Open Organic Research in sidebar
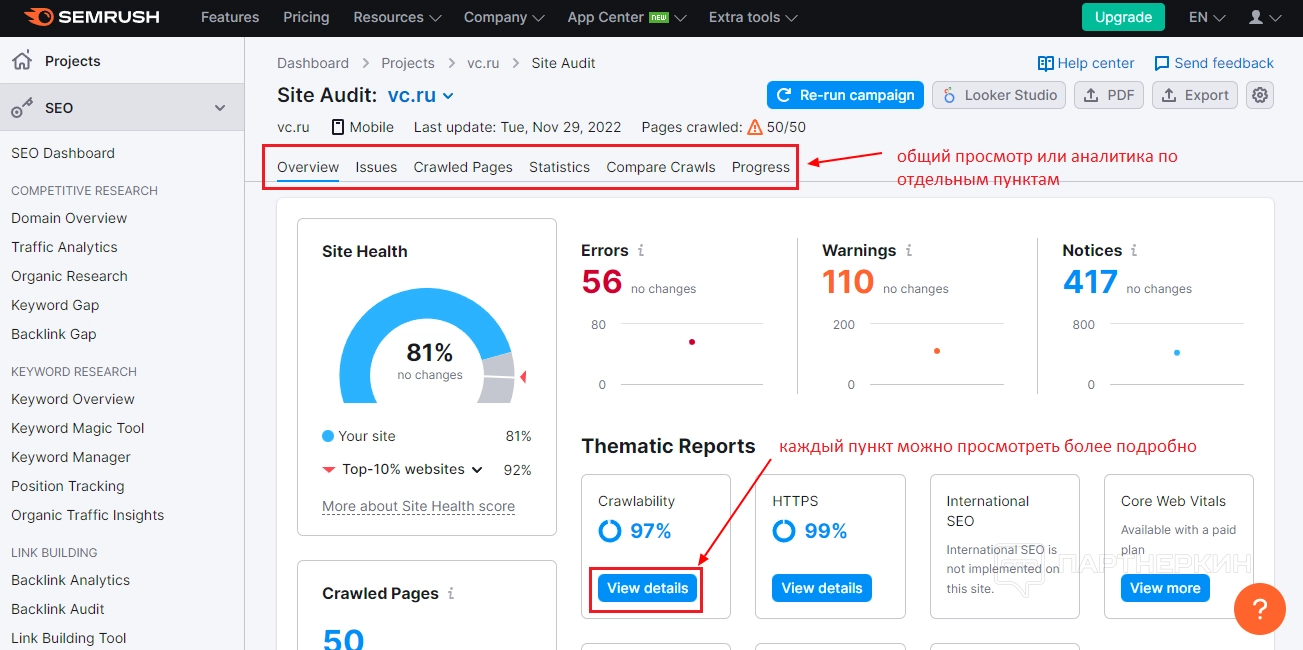The width and height of the screenshot is (1303, 650). [x=69, y=276]
